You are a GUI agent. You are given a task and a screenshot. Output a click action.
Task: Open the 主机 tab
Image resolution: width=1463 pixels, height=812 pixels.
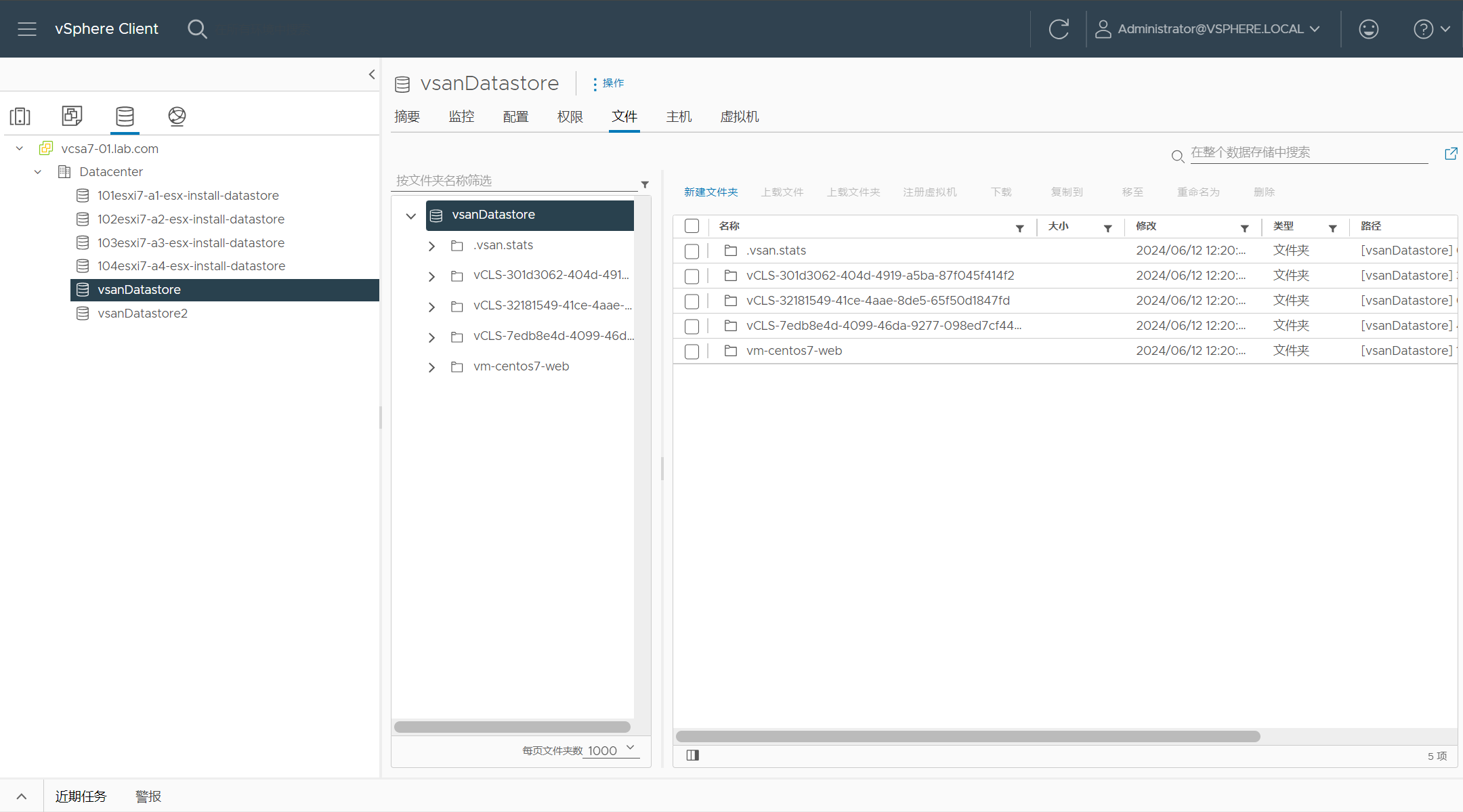point(679,116)
